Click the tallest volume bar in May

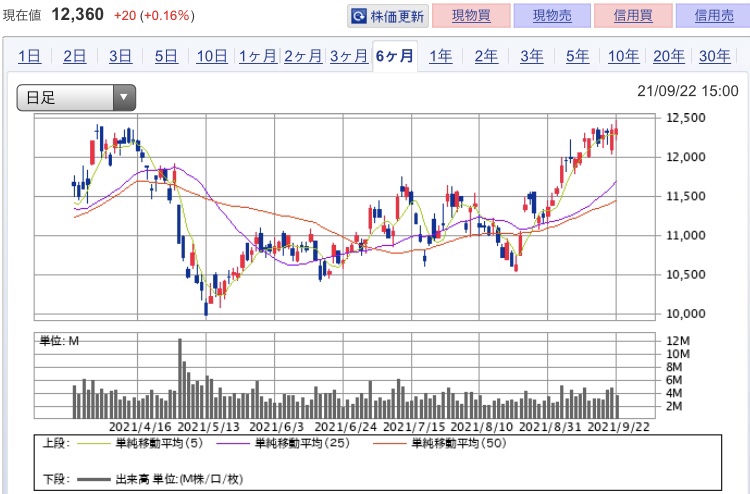coord(180,378)
